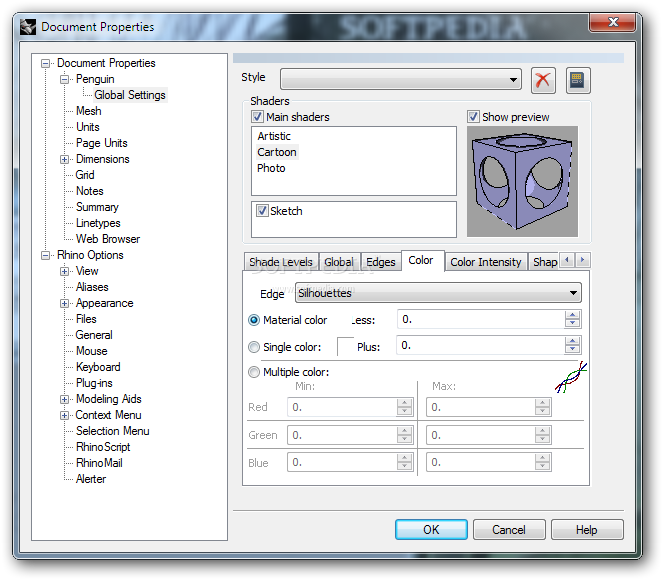
Task: Click the Plus value input field
Action: click(480, 345)
